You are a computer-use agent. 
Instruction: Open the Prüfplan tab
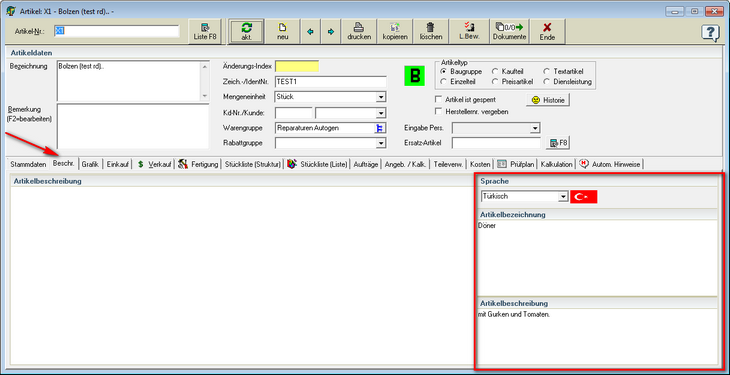tap(516, 164)
